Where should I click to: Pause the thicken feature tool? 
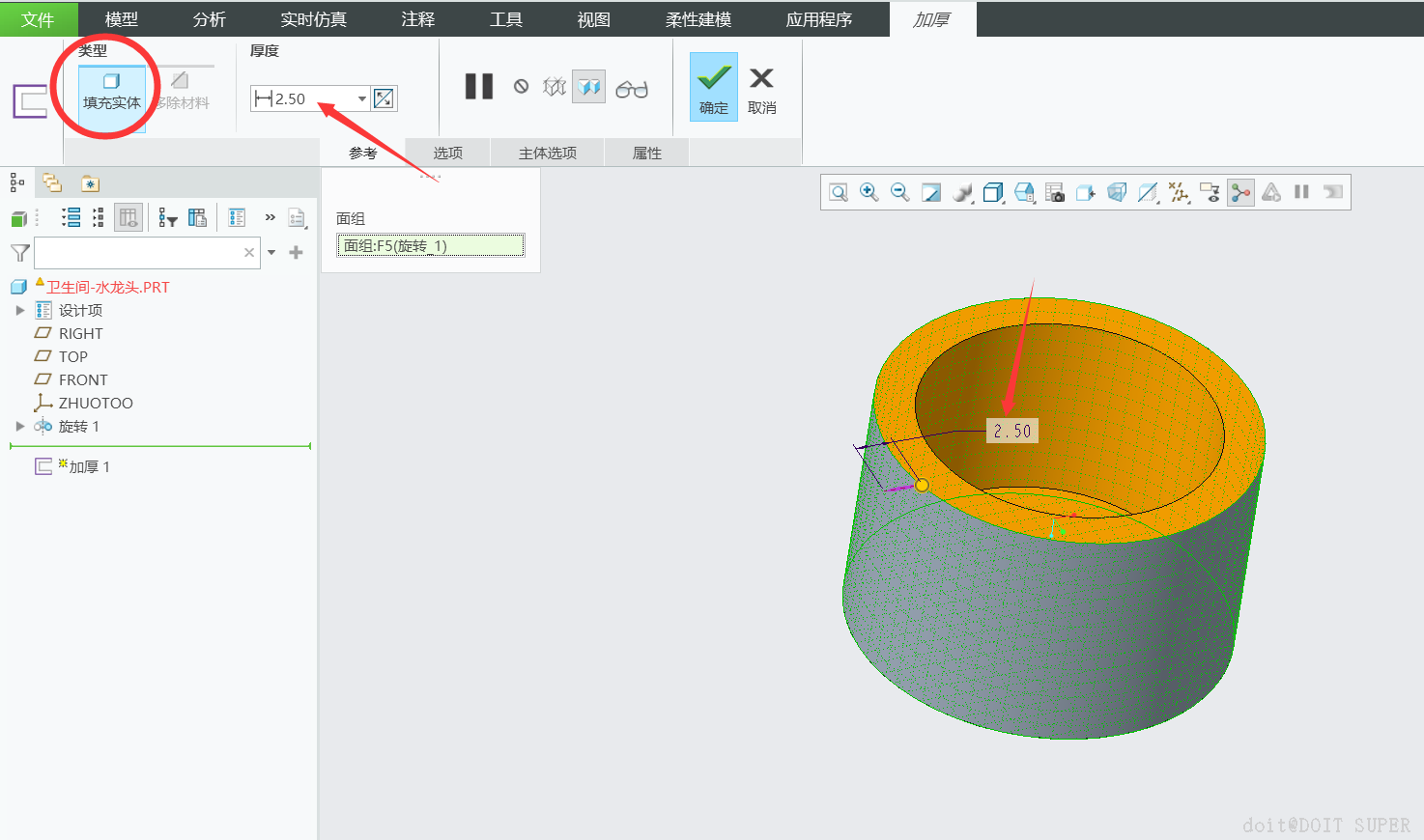[x=479, y=87]
